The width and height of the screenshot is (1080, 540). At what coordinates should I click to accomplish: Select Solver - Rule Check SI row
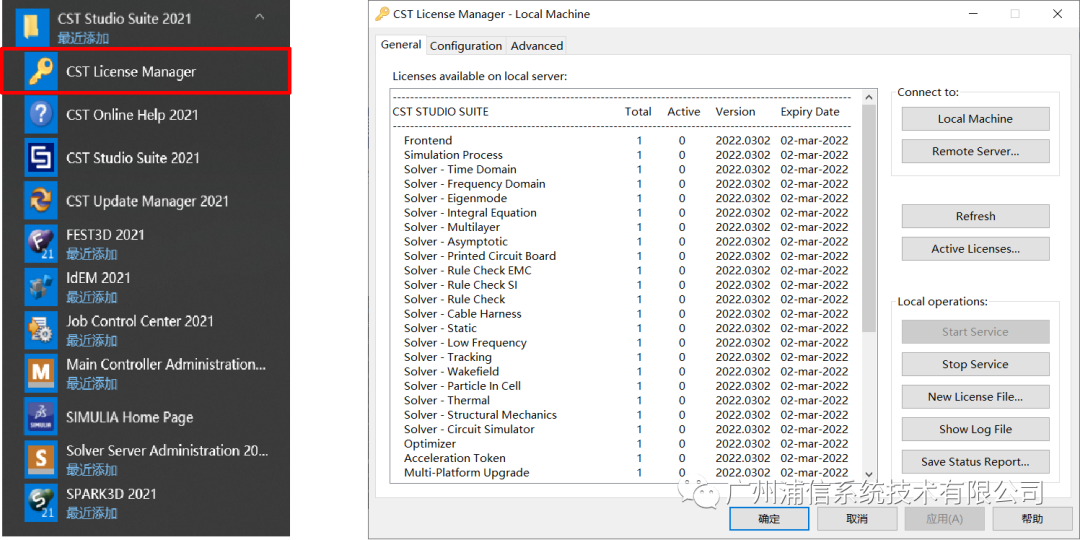click(625, 285)
